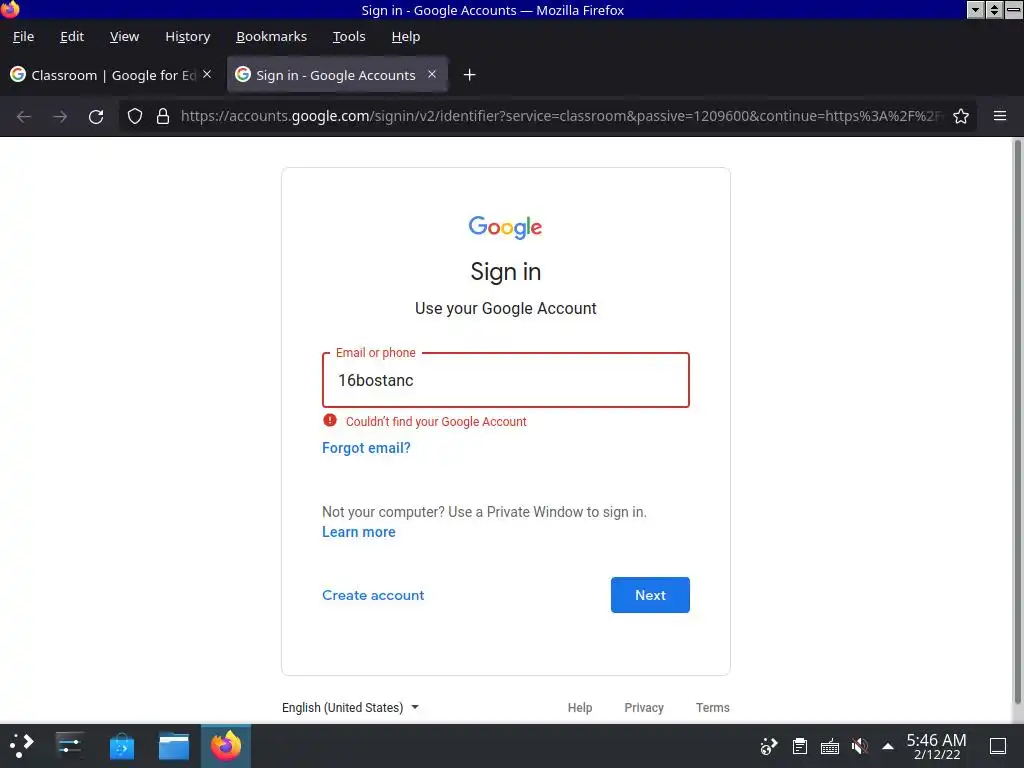Click the page vertical scrollbar
This screenshot has width=1024, height=768.
click(1017, 421)
